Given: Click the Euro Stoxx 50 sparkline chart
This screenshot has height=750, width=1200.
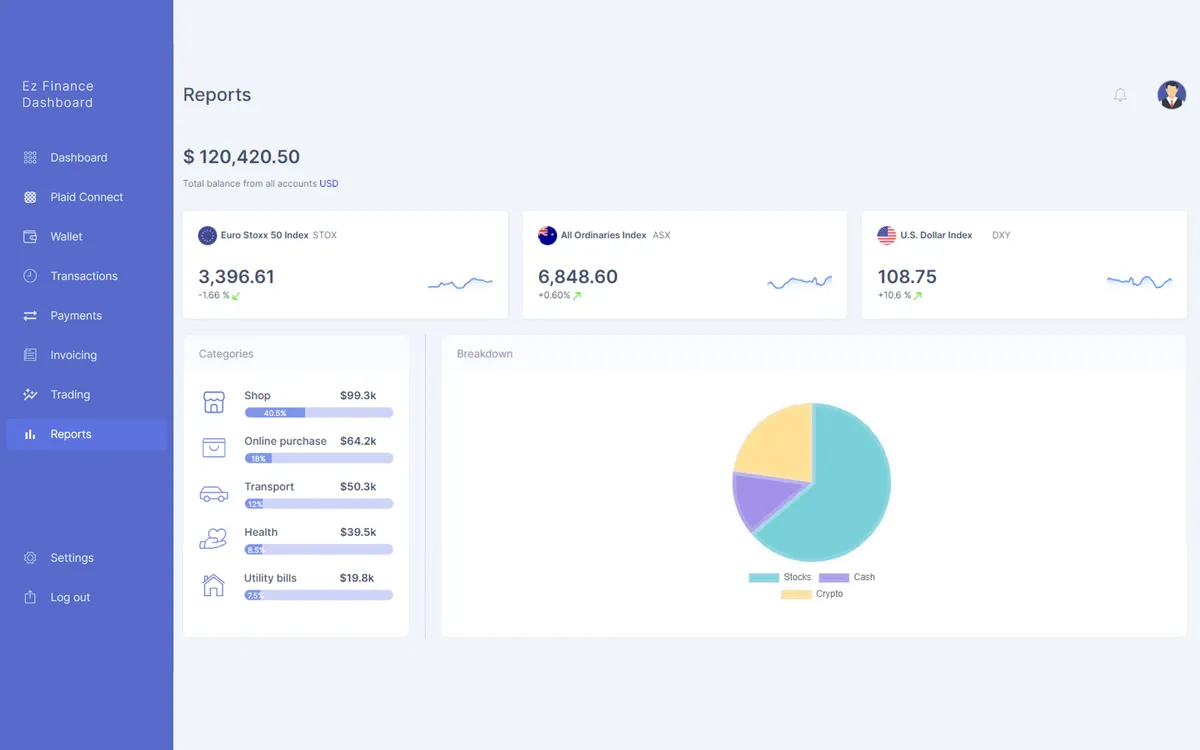Looking at the screenshot, I should coord(460,284).
